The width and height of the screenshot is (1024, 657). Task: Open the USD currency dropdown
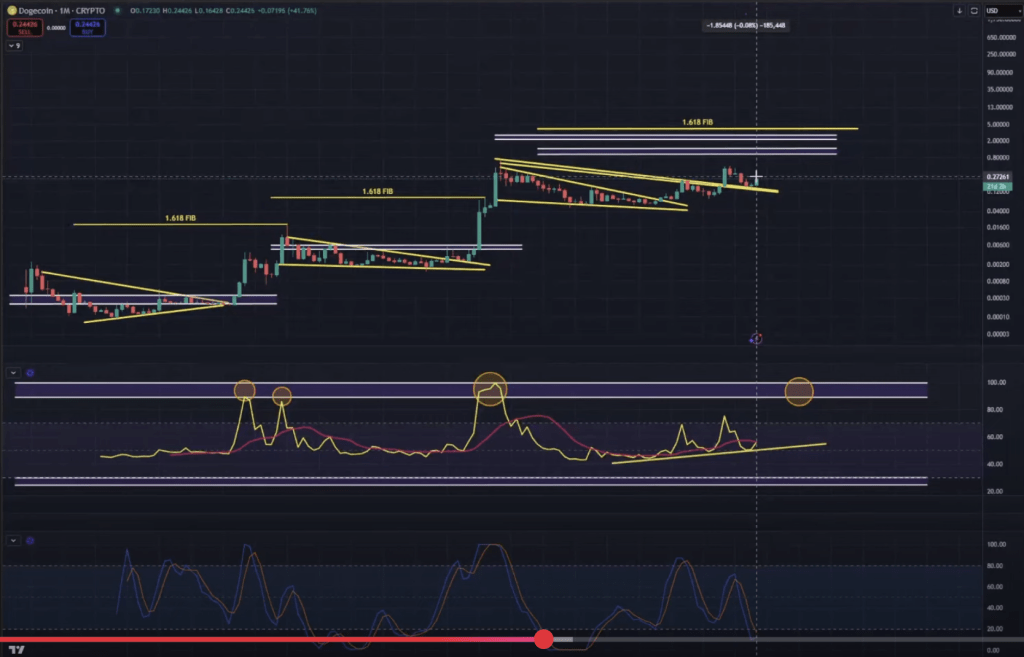pos(1003,9)
